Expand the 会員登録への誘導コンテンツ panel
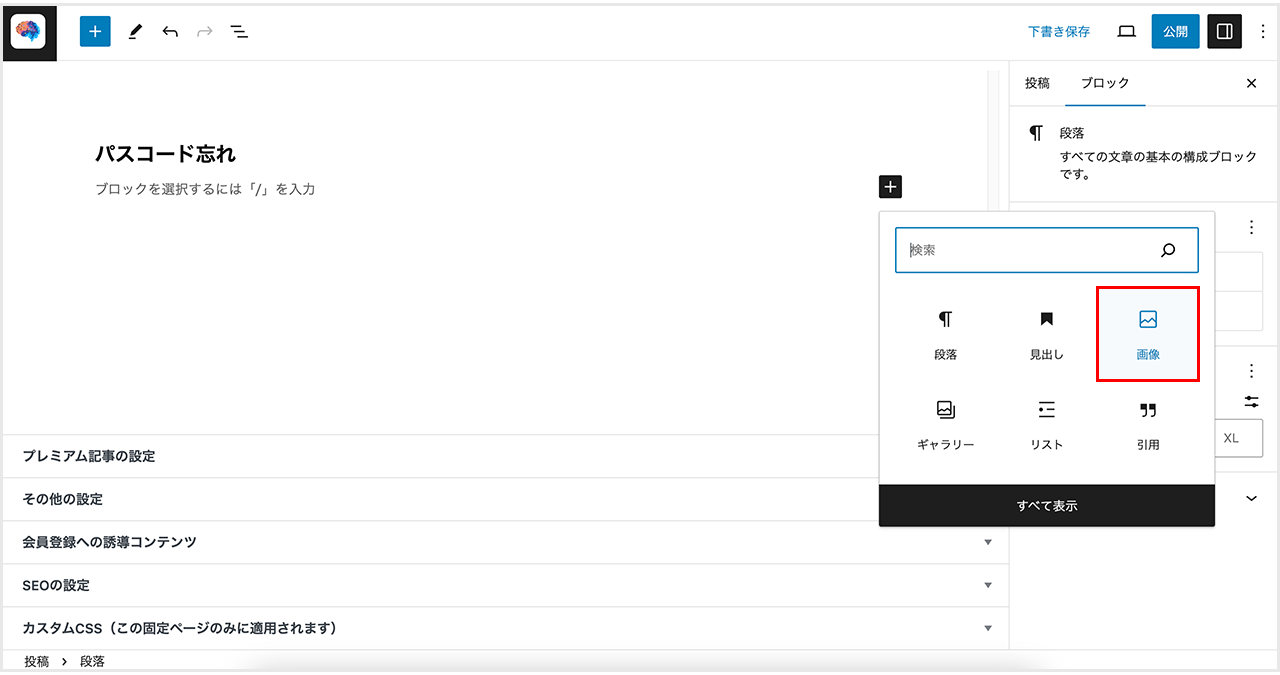The height and width of the screenshot is (675, 1280). click(x=988, y=542)
